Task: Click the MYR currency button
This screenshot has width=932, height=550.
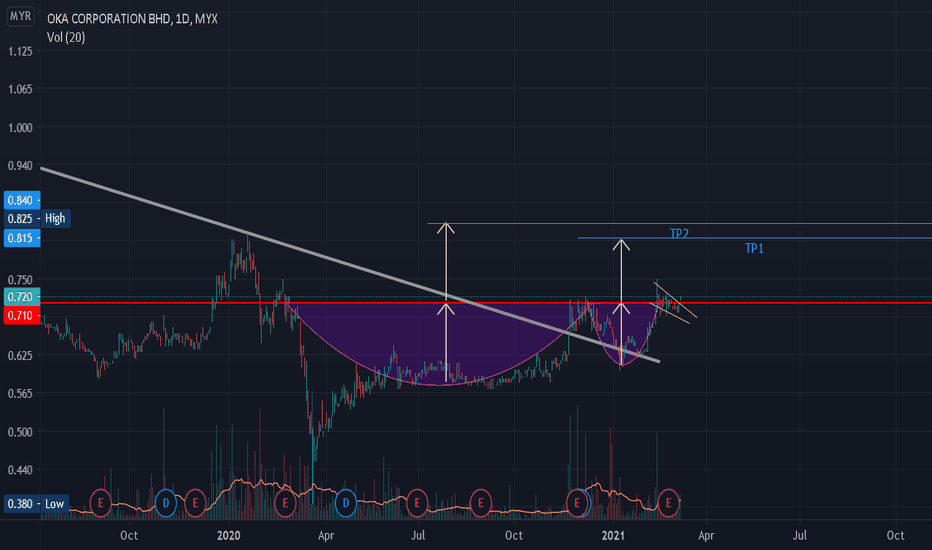Action: (x=20, y=16)
